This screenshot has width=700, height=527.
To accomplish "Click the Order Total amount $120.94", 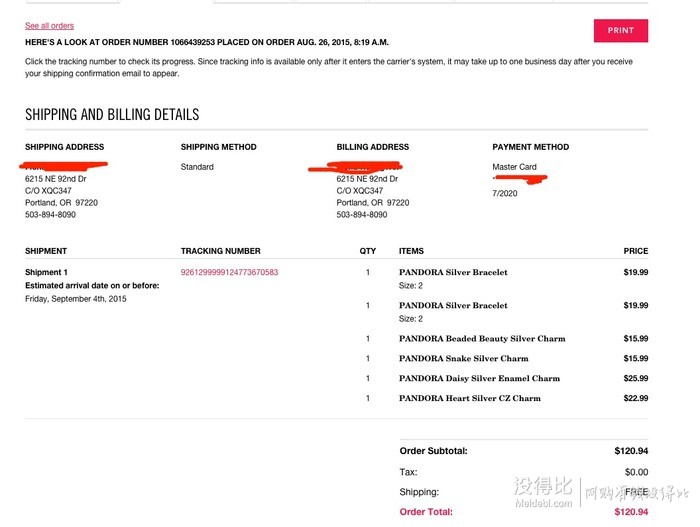I will 630,512.
